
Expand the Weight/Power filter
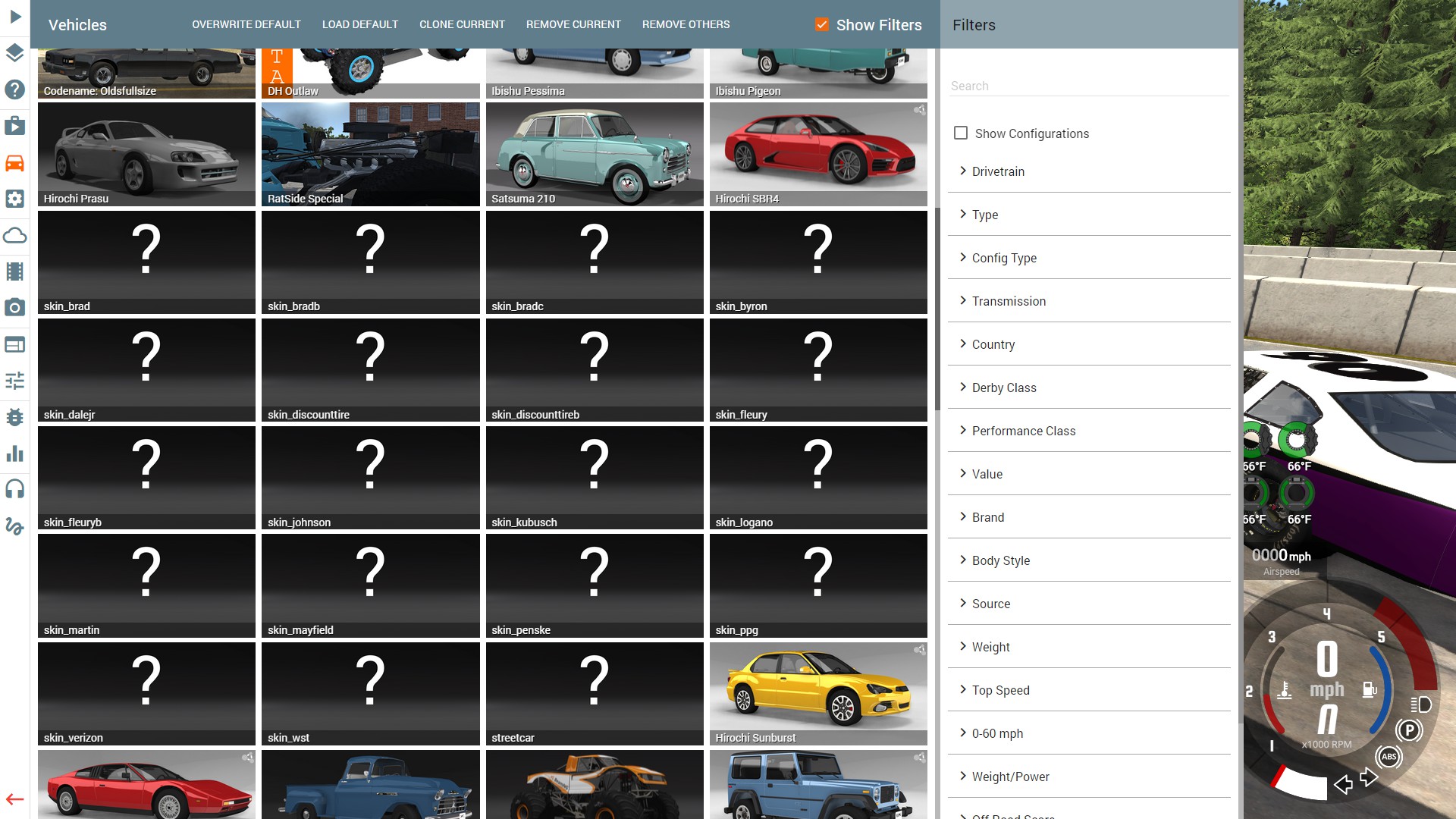[x=1089, y=777]
